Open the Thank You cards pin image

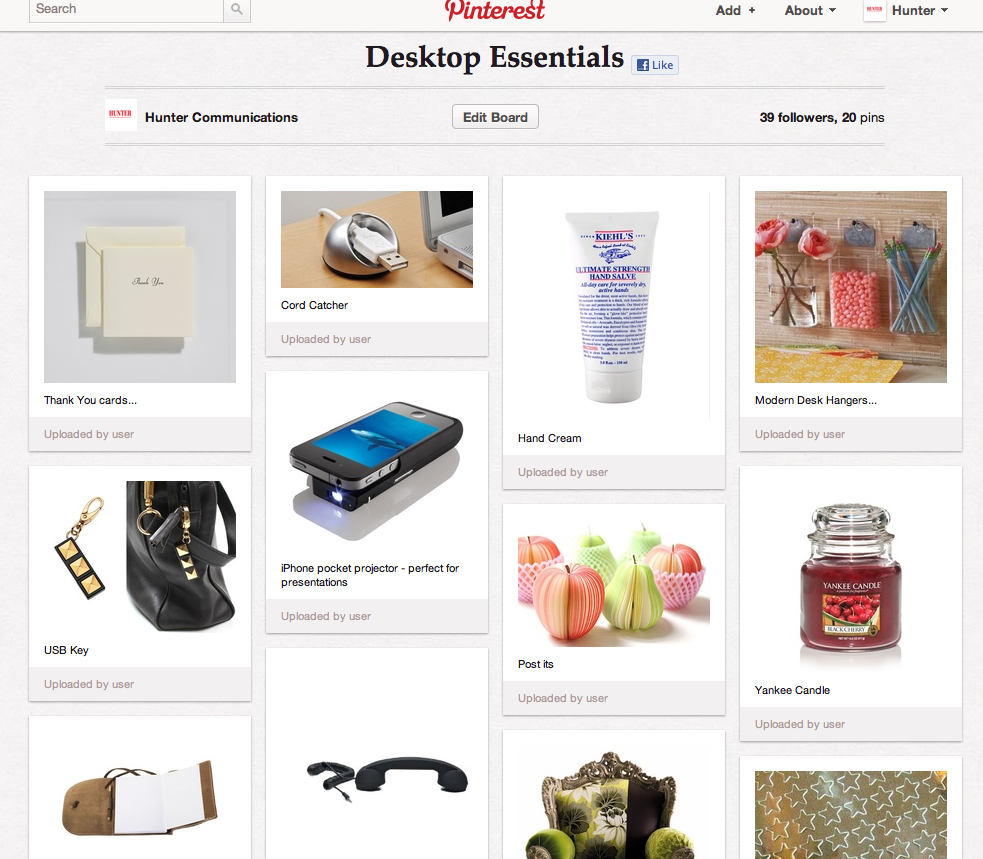(x=140, y=287)
